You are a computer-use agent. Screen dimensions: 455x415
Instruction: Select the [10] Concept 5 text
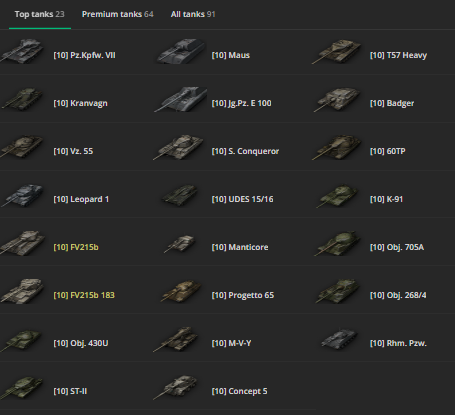(x=239, y=391)
